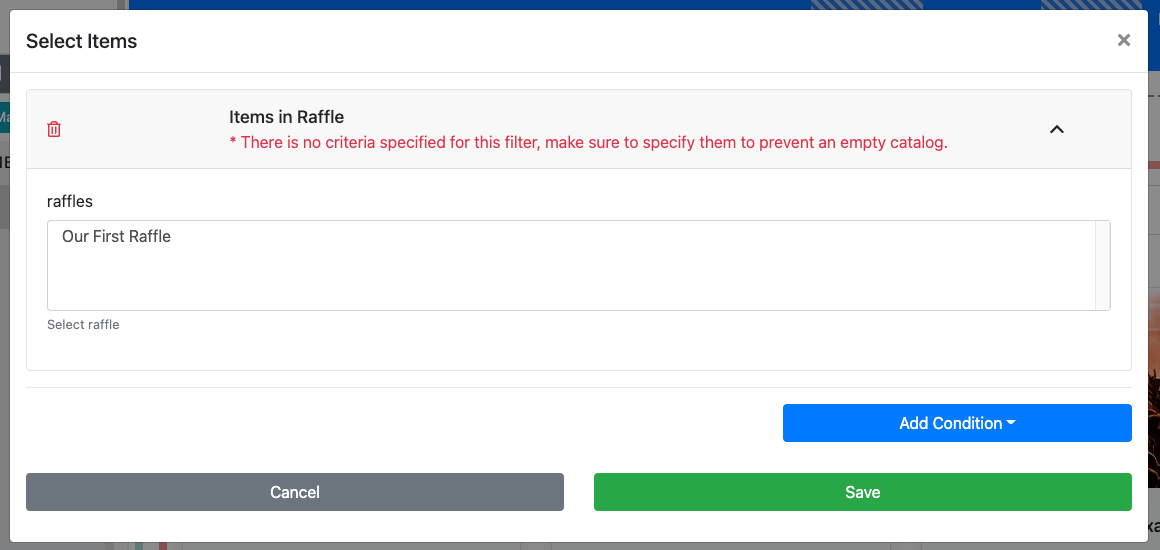Open the Add Condition dropdown
This screenshot has width=1160, height=550.
point(956,423)
